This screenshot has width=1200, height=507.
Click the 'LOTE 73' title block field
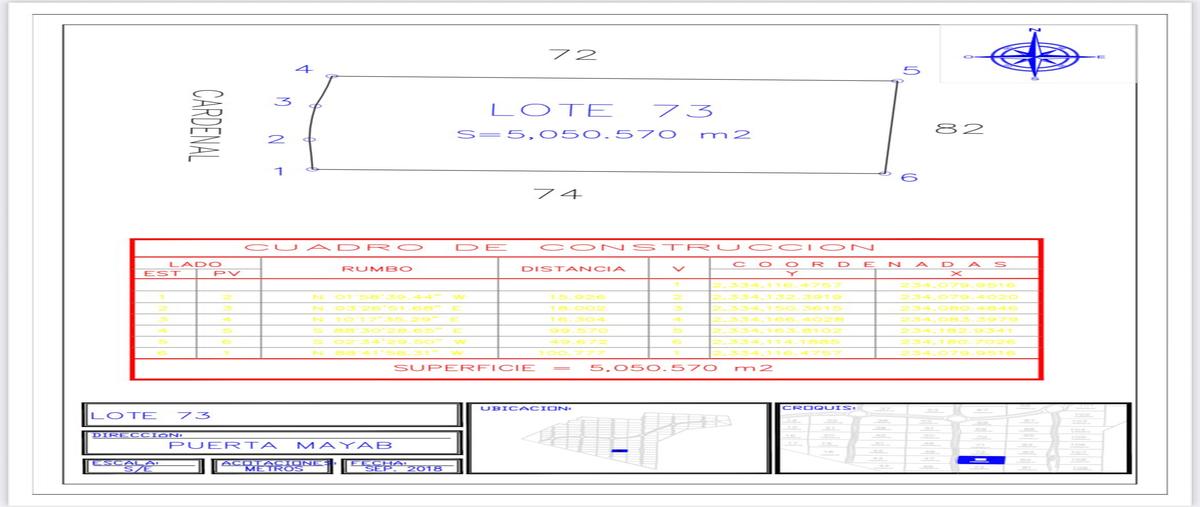273,416
